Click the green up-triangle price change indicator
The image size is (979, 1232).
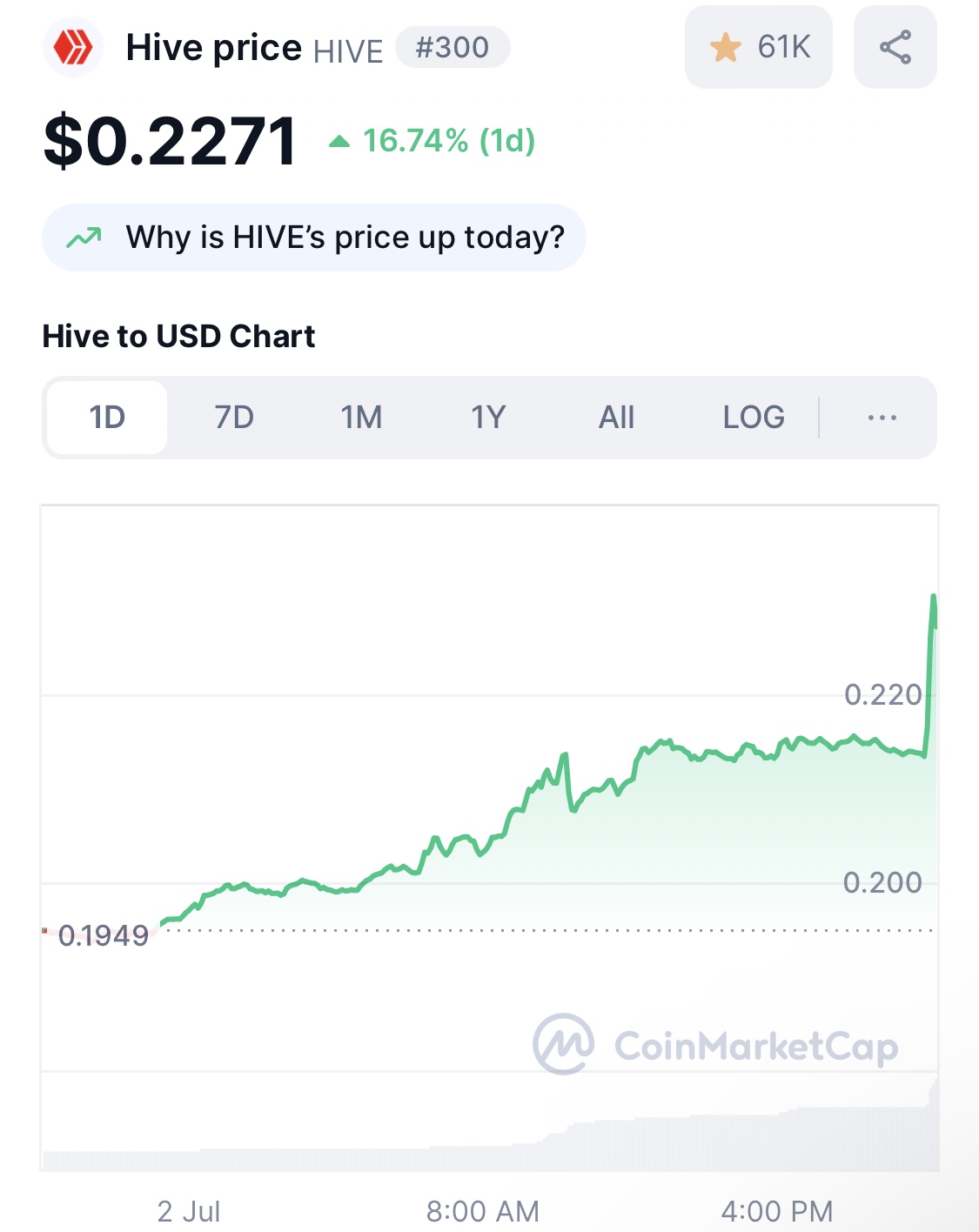(x=339, y=141)
